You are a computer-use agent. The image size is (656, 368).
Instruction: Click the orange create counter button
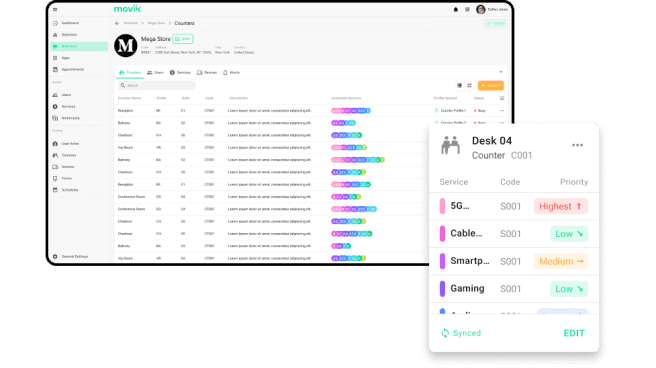click(x=491, y=85)
